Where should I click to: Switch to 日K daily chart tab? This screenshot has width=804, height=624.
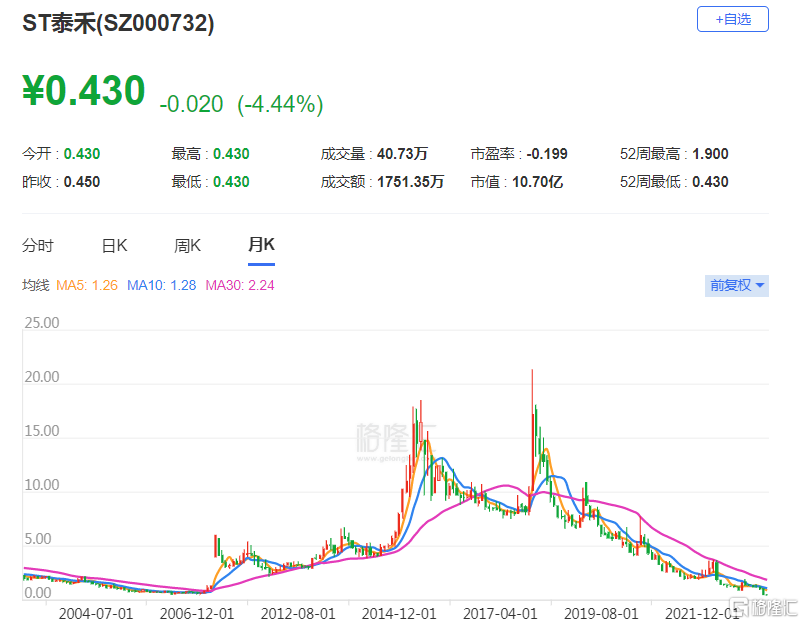tap(114, 246)
